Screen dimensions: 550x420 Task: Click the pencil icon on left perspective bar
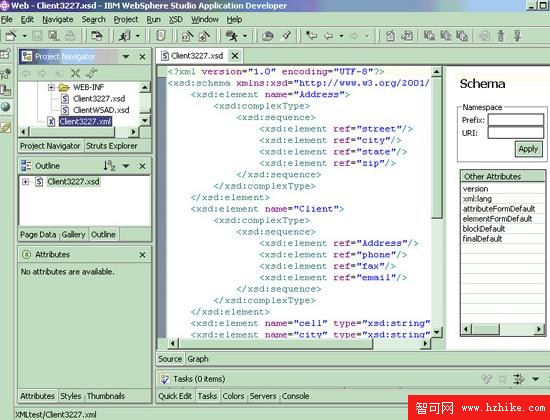(x=6, y=127)
